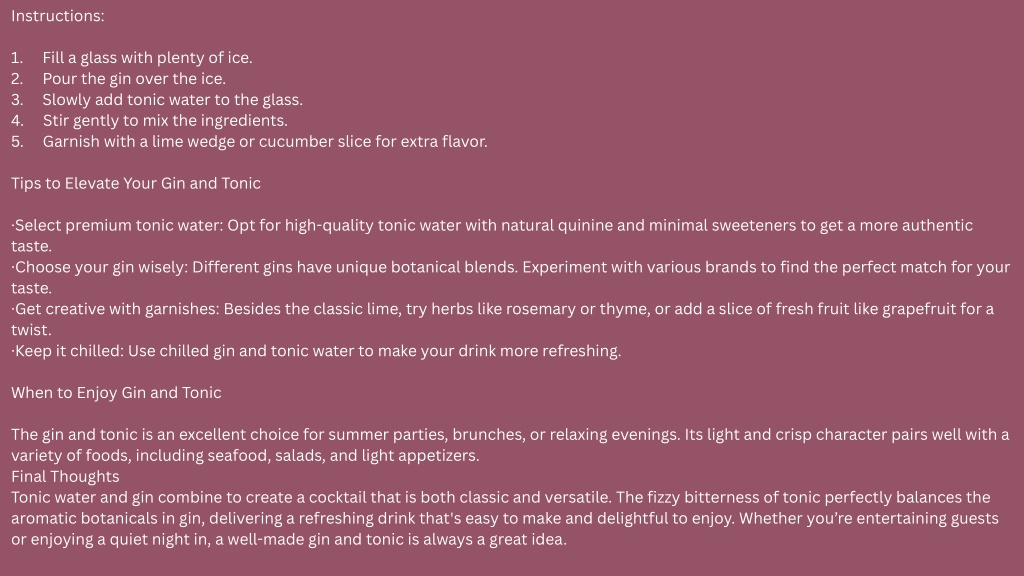Click step 5 about garnishing with lime wedge
Image resolution: width=1024 pixels, height=576 pixels.
coord(249,142)
